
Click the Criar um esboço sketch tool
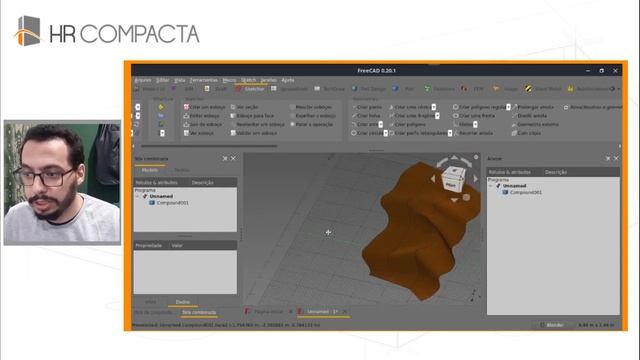click(204, 107)
